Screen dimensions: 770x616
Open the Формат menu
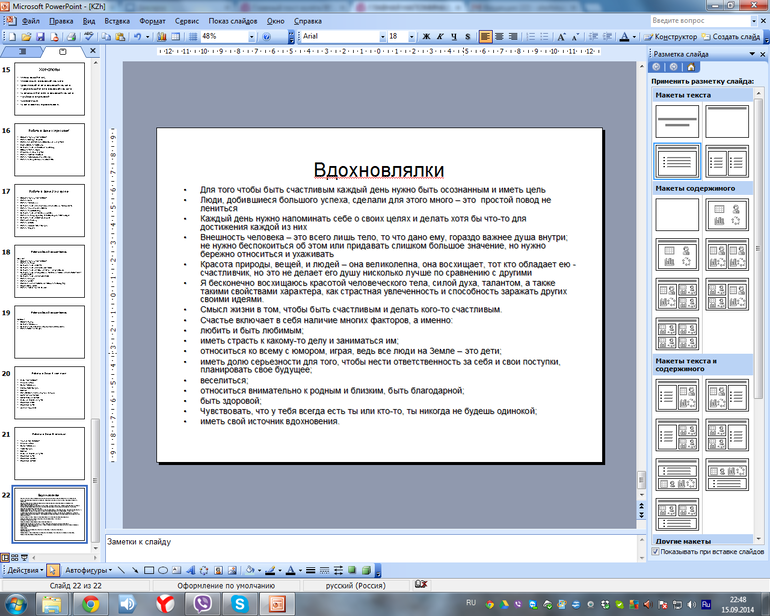(153, 20)
